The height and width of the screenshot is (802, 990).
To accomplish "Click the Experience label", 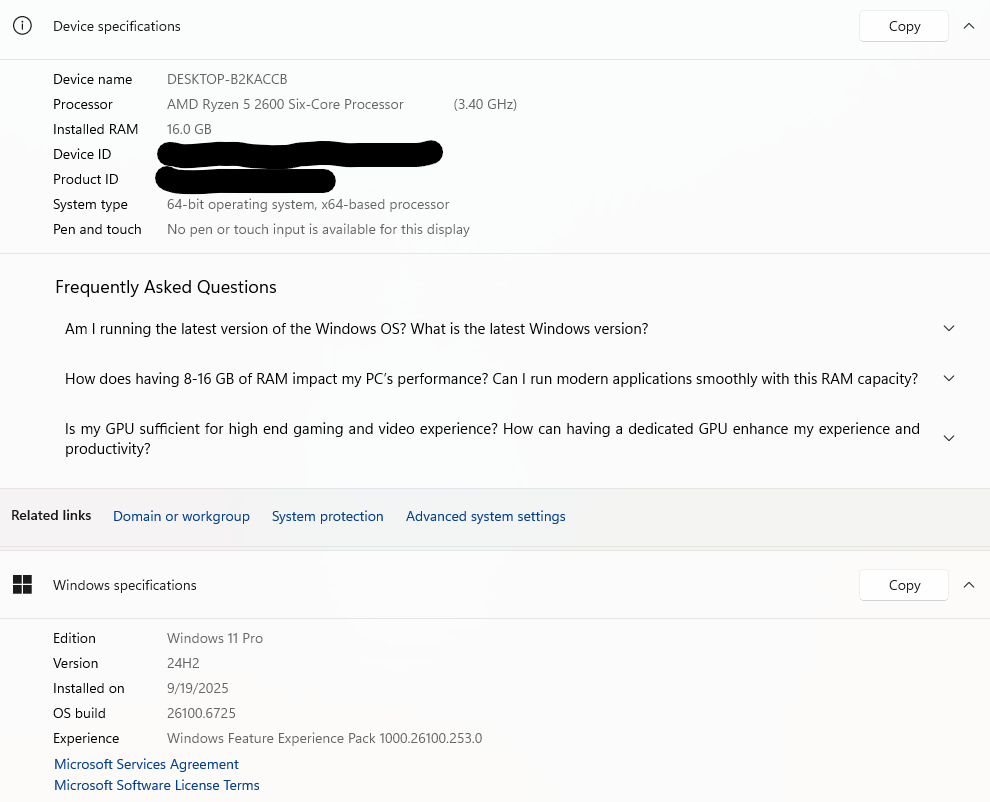I will pyautogui.click(x=86, y=738).
